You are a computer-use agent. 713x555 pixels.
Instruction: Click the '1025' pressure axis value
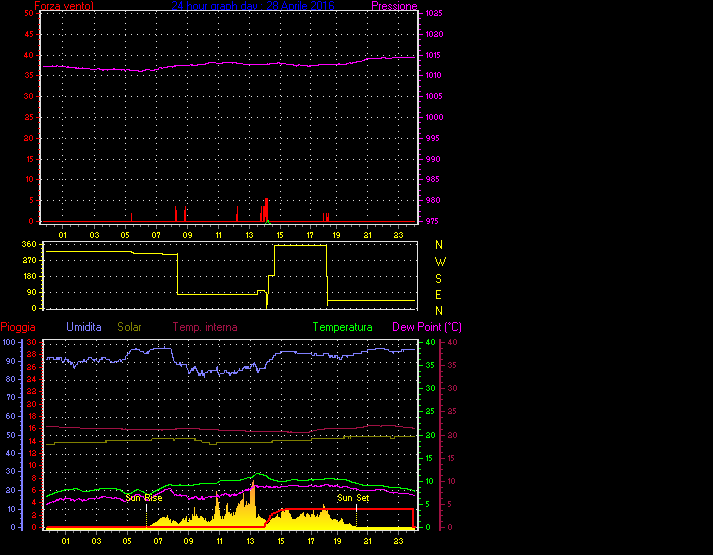(x=434, y=13)
